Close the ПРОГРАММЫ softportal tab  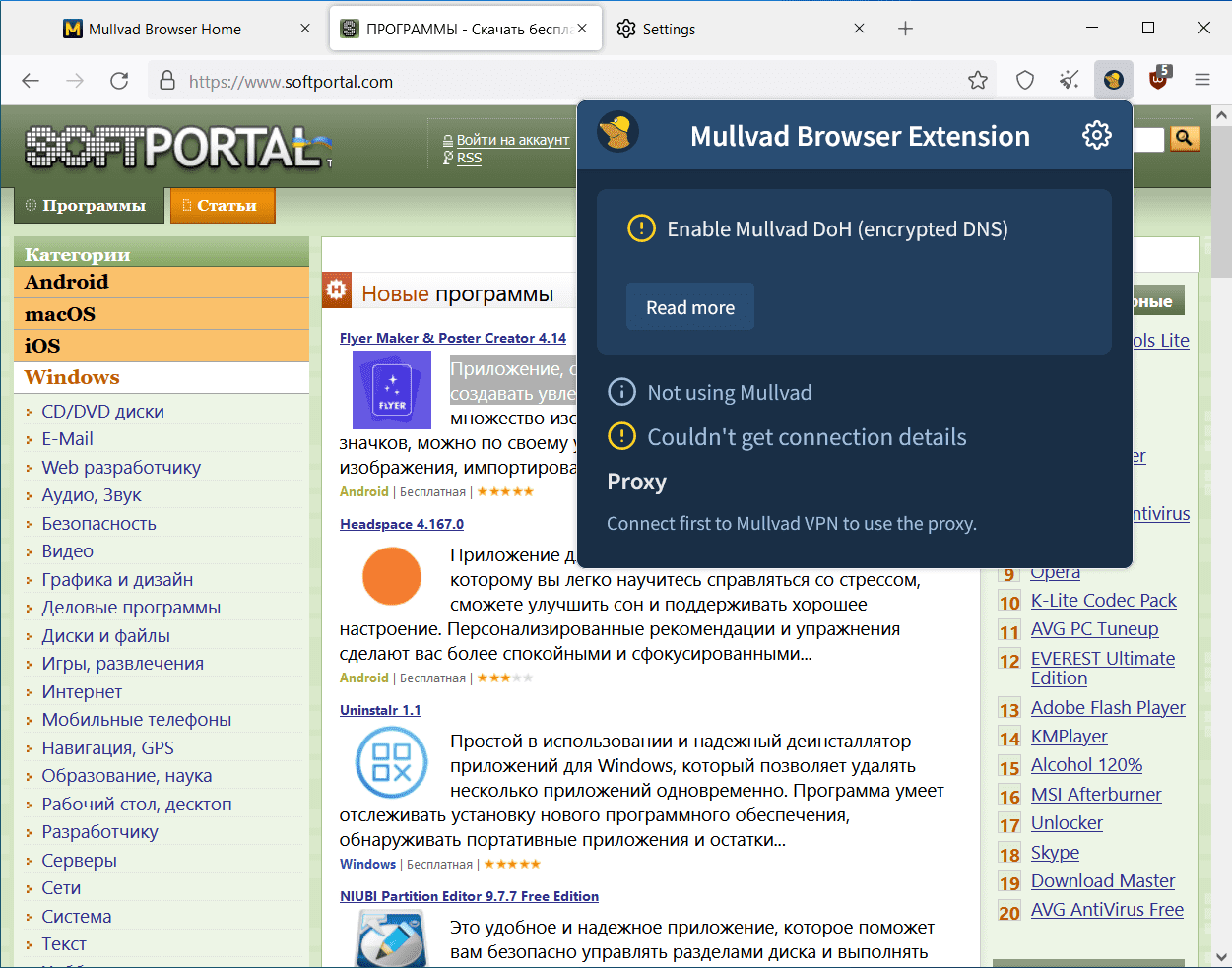582,29
